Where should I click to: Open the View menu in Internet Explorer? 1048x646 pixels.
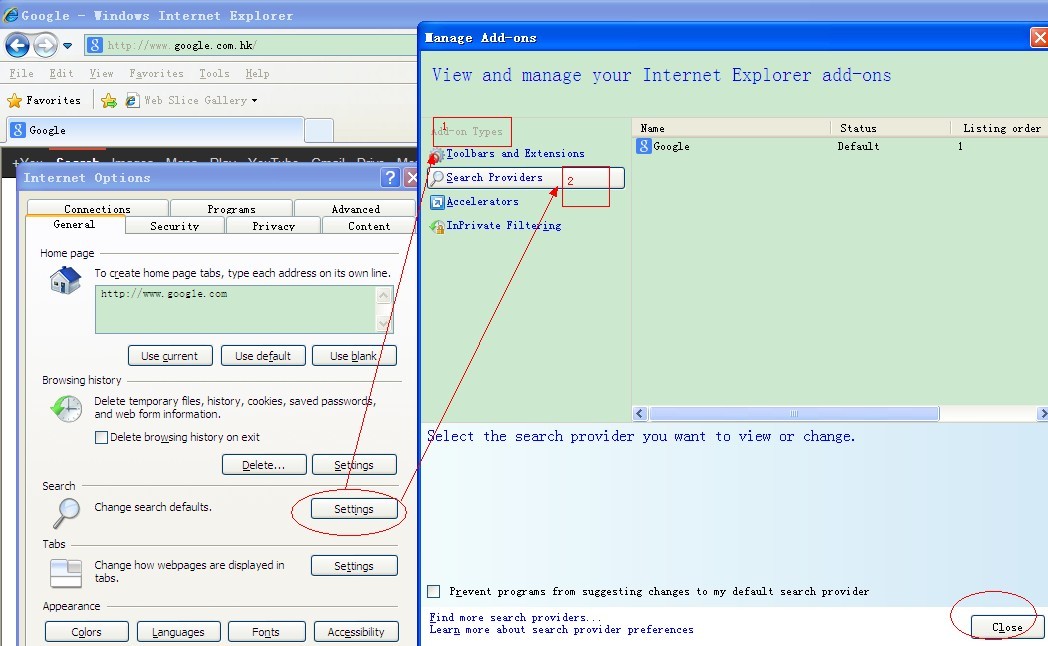click(x=102, y=73)
